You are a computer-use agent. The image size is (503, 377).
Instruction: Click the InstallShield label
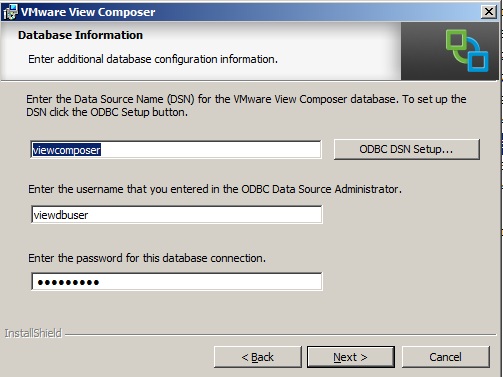coord(33,333)
